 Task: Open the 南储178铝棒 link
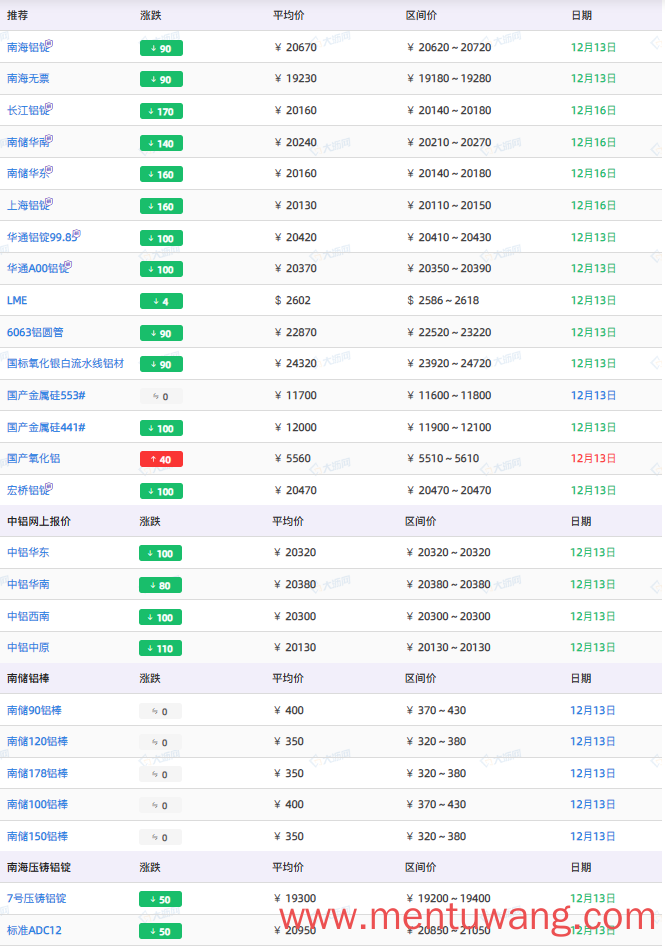(x=37, y=774)
